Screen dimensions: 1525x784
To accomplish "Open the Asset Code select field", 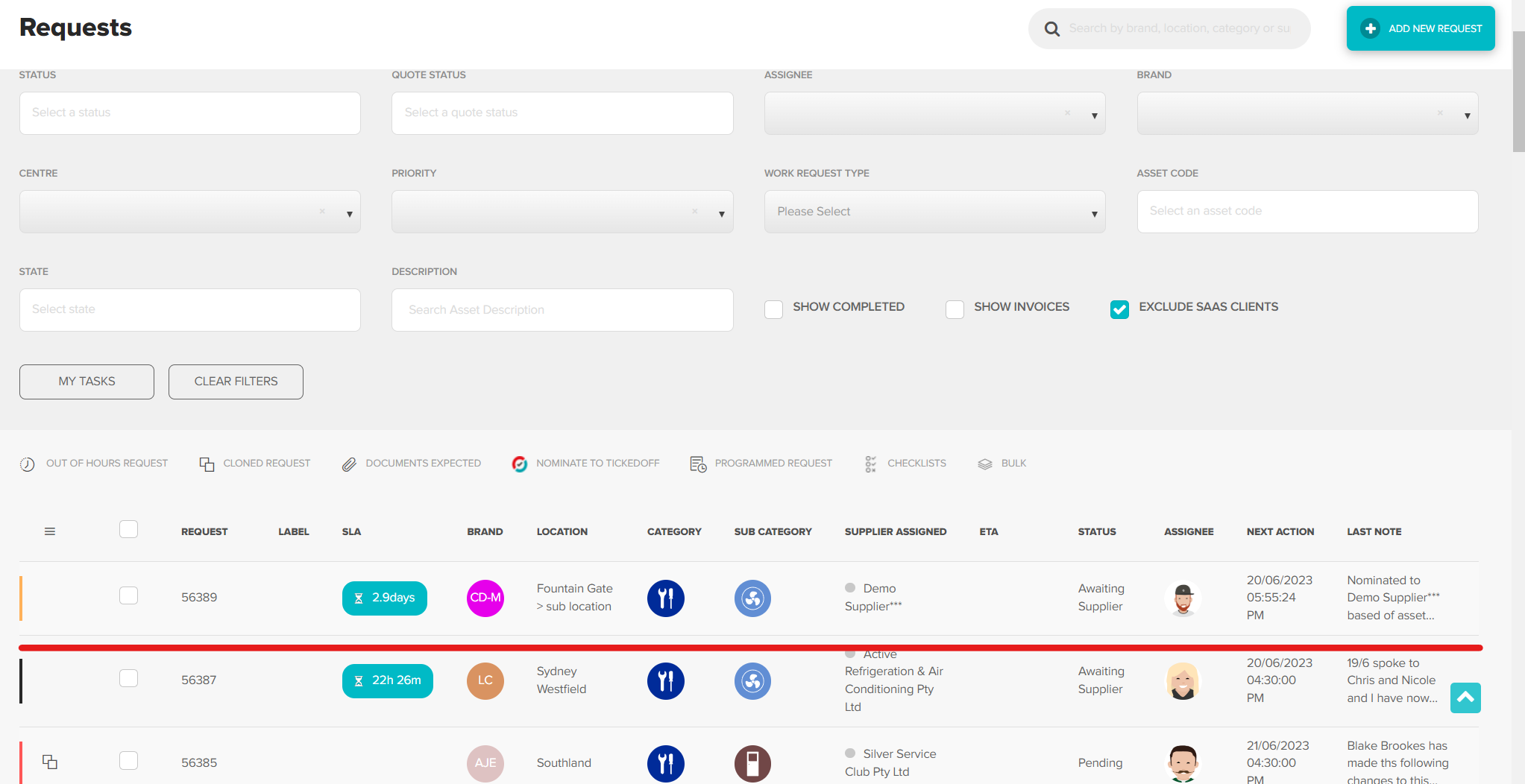I will coord(1307,212).
